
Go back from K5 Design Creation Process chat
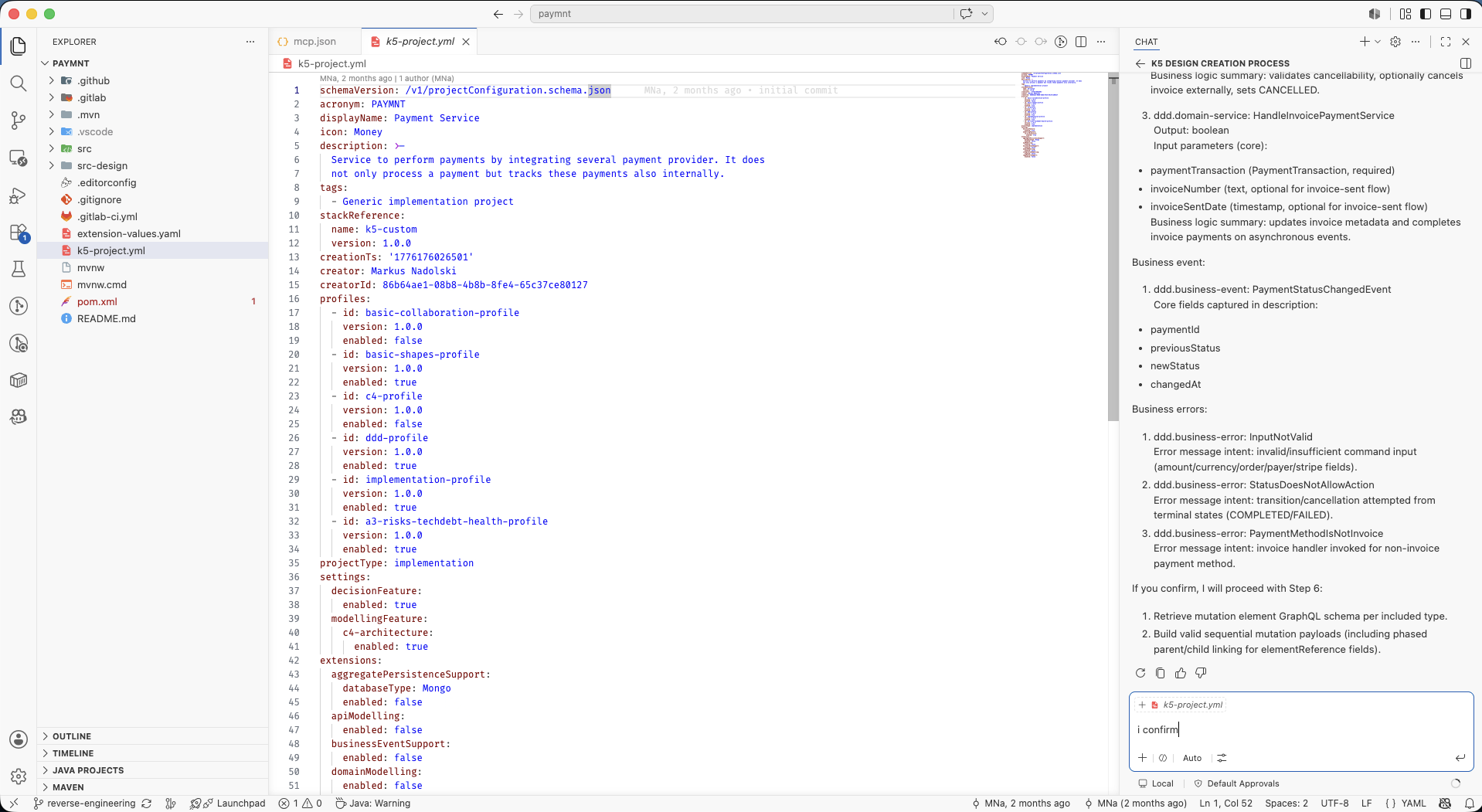click(1140, 63)
